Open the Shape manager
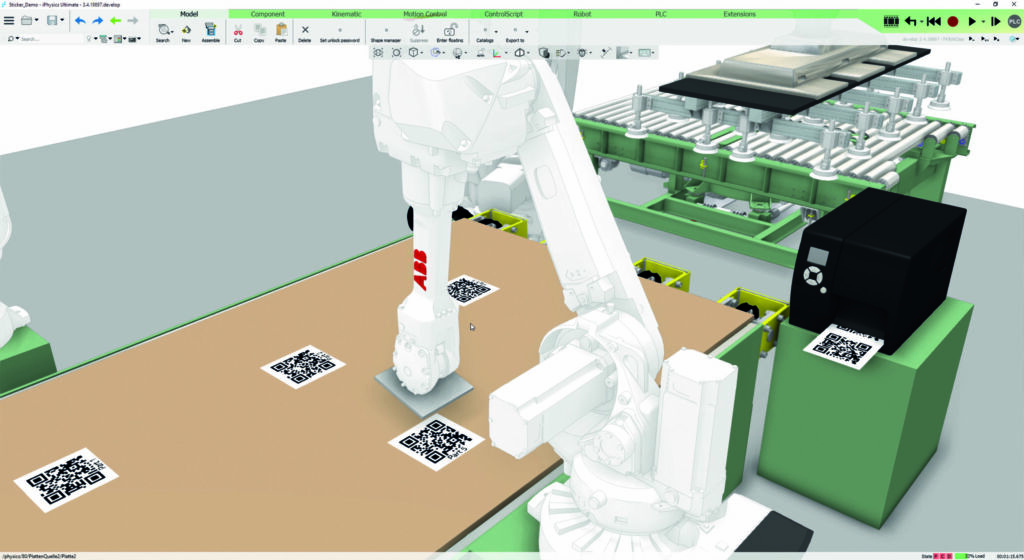 coord(385,33)
